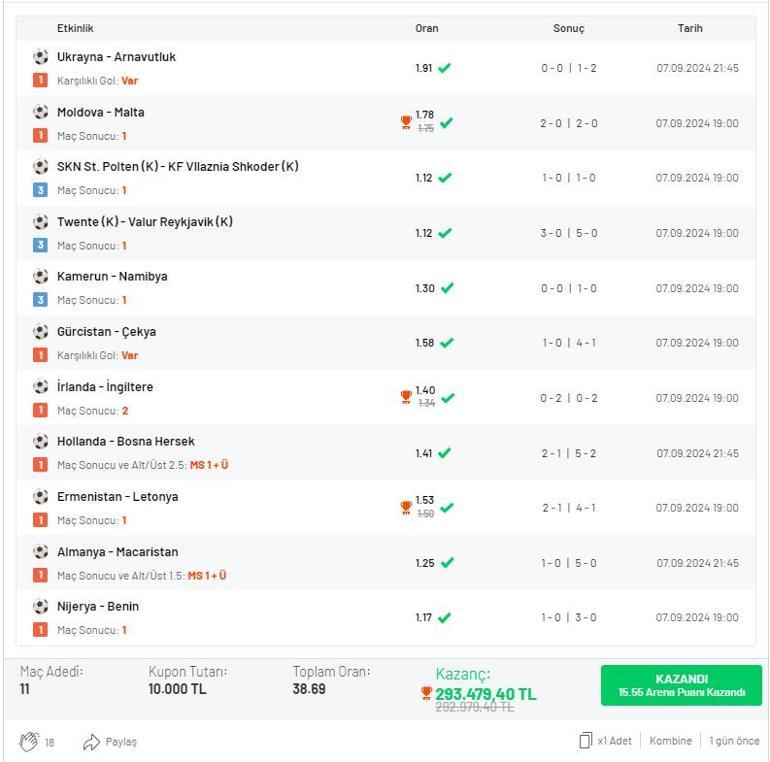Click the Etkinlik column header
The width and height of the screenshot is (770, 762).
coord(75,29)
